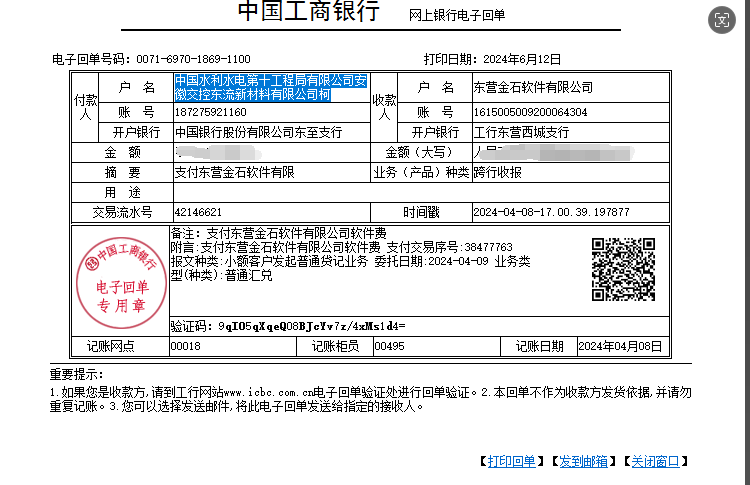Click the 关闭窗口 link
Viewport: 750px width, 485px height.
[x=655, y=462]
